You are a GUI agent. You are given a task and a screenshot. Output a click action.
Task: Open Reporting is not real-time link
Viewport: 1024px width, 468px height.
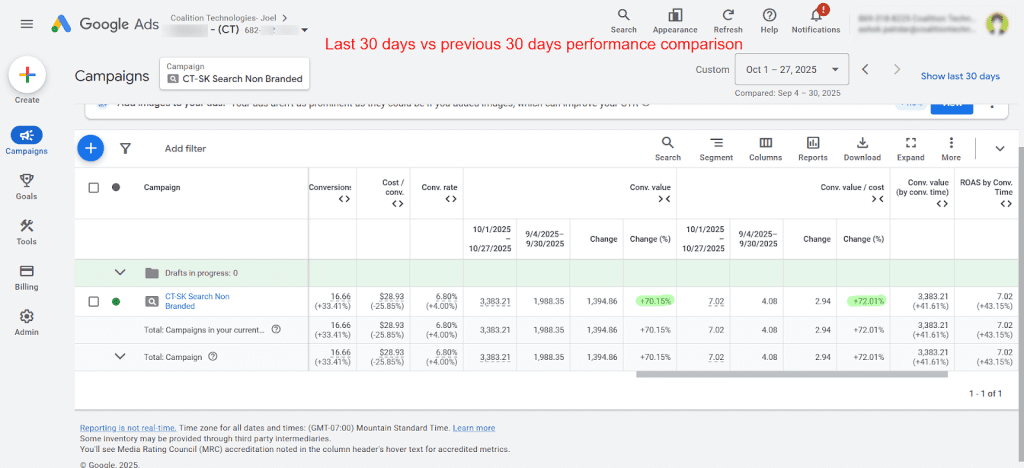coord(128,428)
